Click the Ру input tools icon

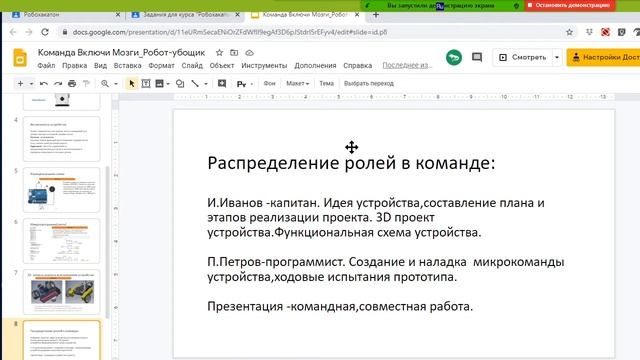coord(241,84)
